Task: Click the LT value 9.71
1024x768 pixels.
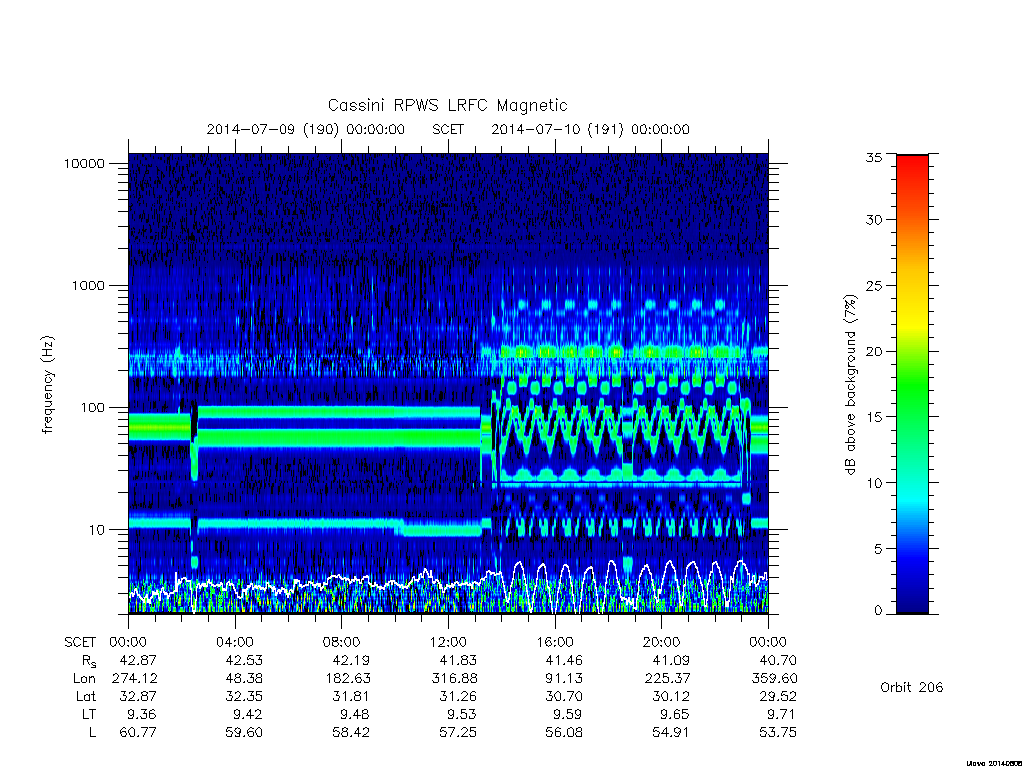Action: point(782,714)
